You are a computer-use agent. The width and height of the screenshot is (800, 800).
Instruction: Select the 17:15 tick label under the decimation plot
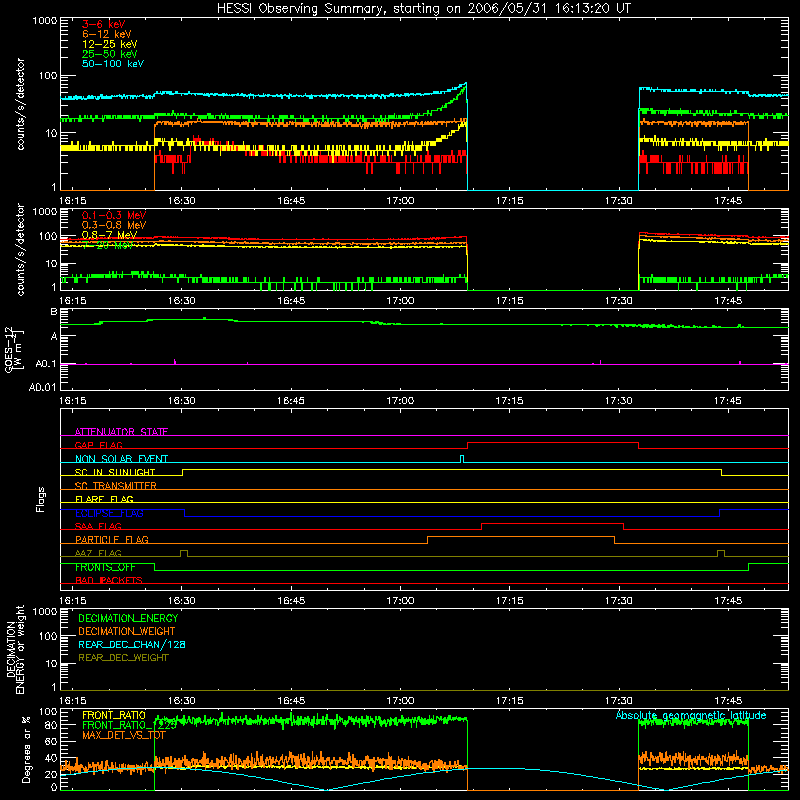click(509, 701)
